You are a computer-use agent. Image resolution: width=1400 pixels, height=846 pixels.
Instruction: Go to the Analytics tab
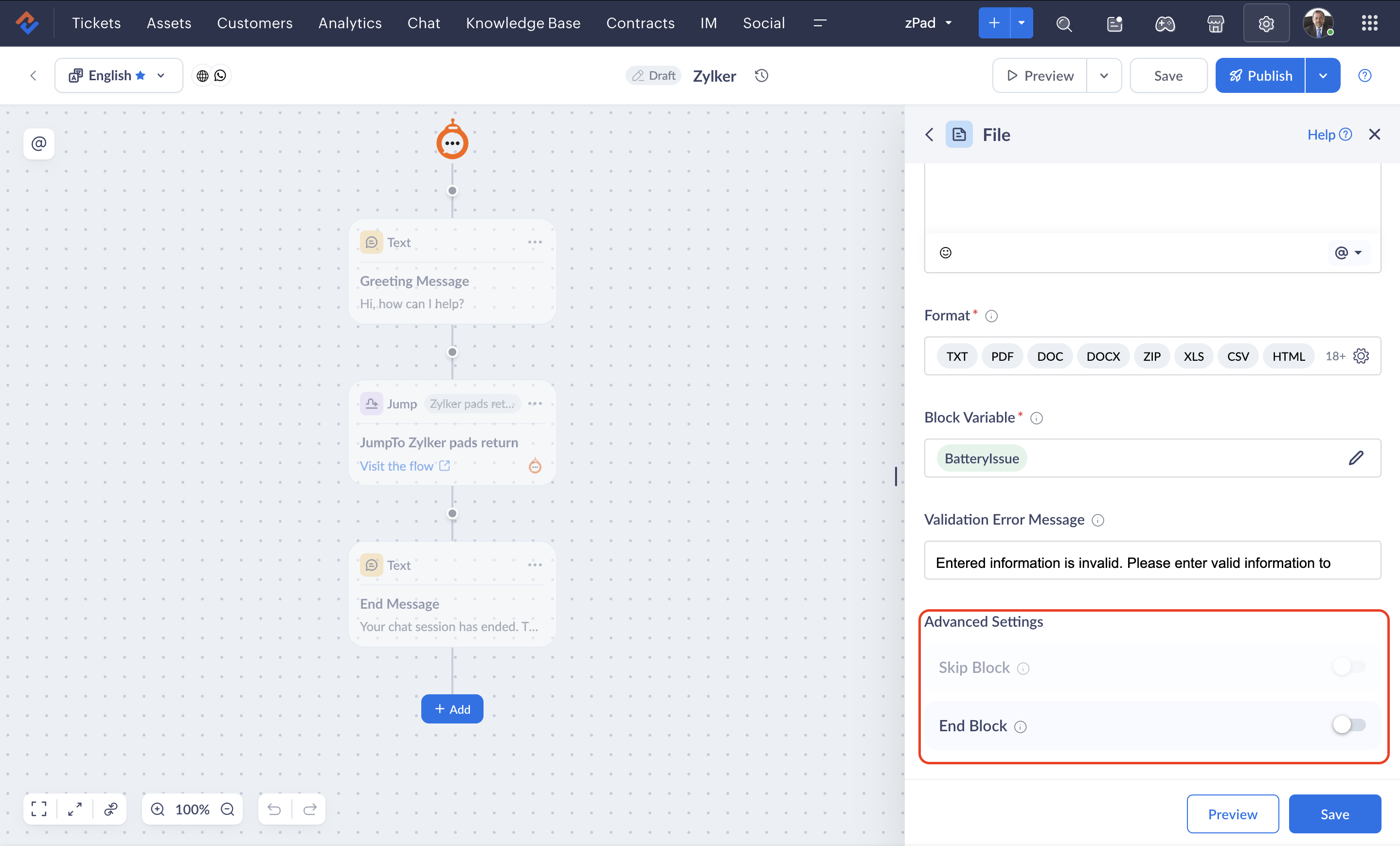point(350,23)
